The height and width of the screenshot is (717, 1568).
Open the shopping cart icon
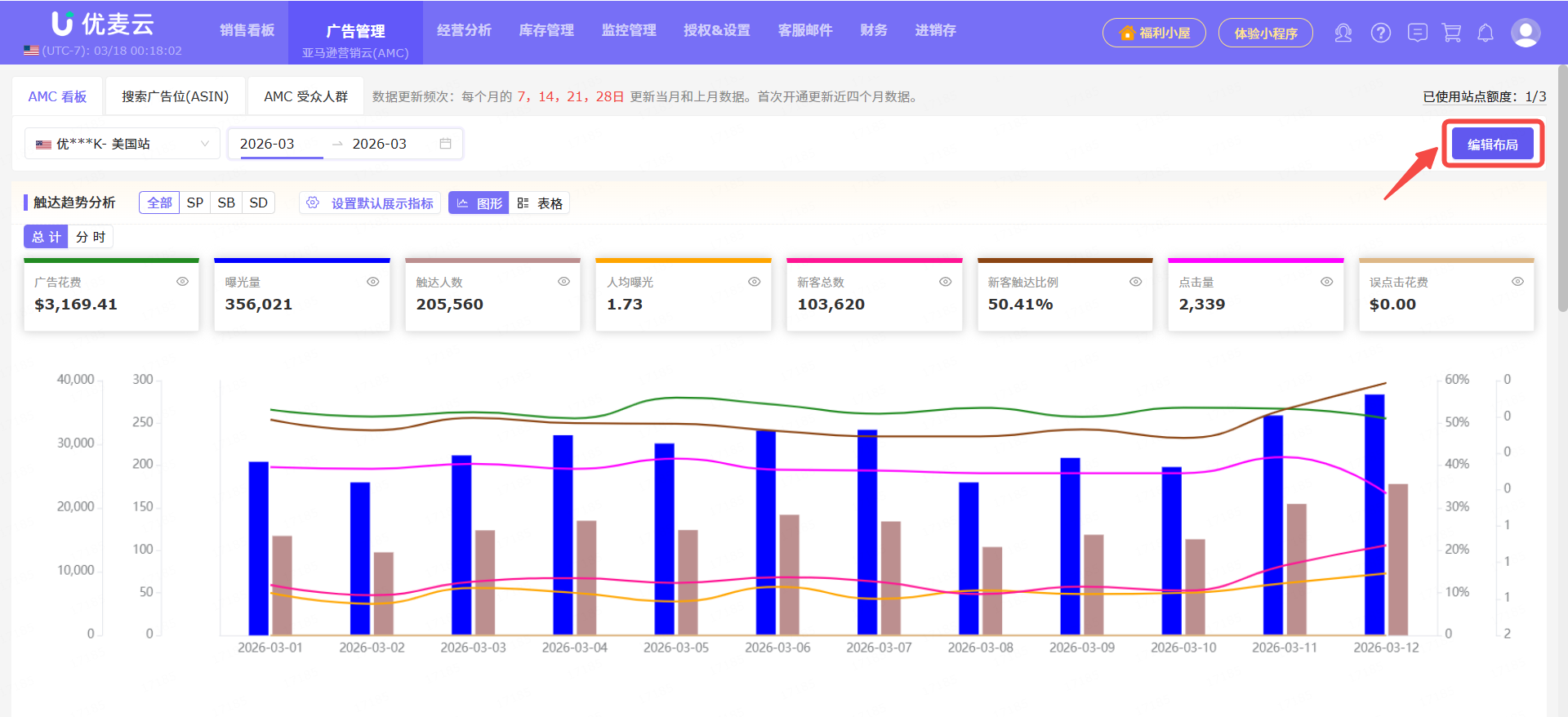pyautogui.click(x=1451, y=33)
